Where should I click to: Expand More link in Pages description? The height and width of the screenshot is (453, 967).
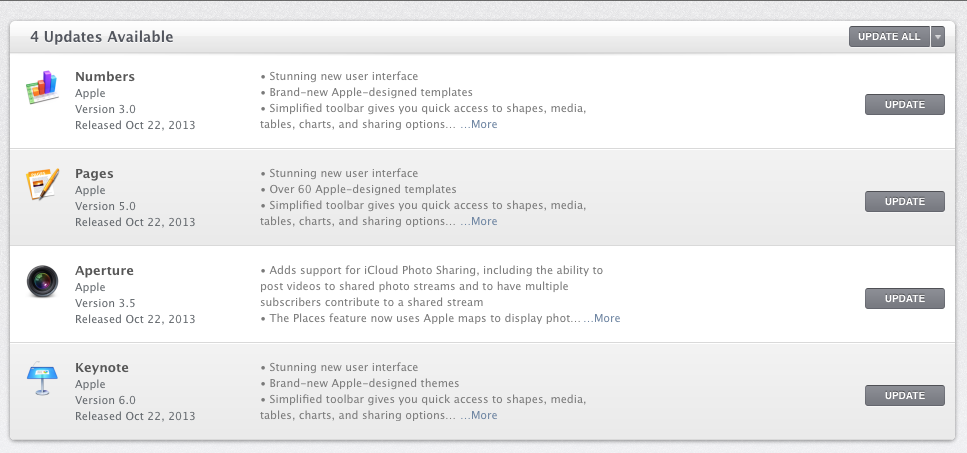pyautogui.click(x=484, y=222)
